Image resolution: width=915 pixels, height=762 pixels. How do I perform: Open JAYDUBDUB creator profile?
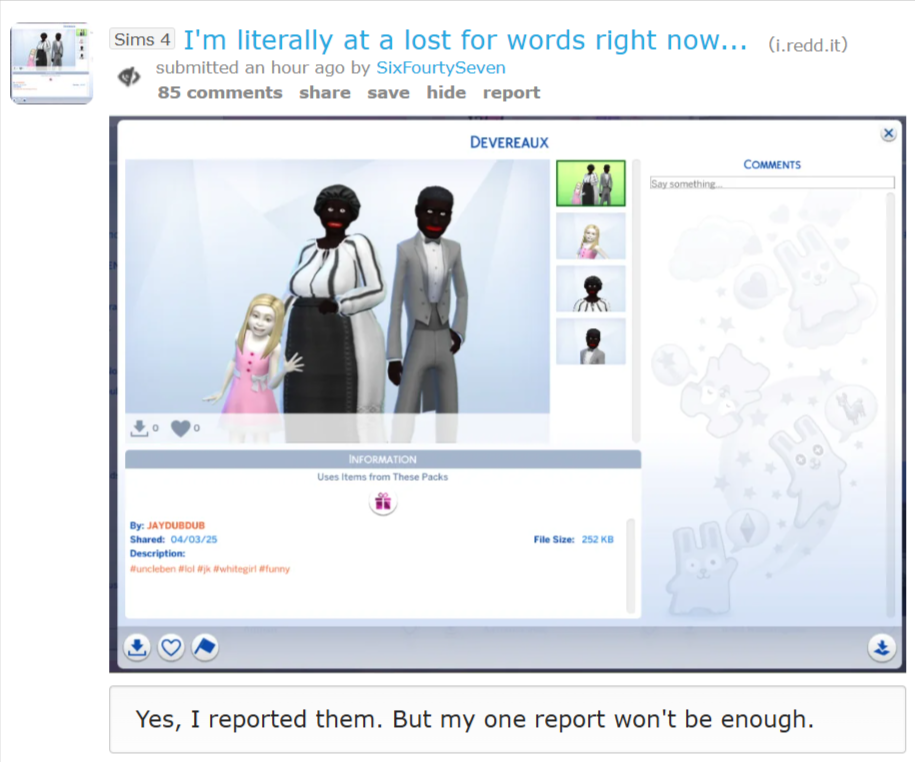coord(176,525)
